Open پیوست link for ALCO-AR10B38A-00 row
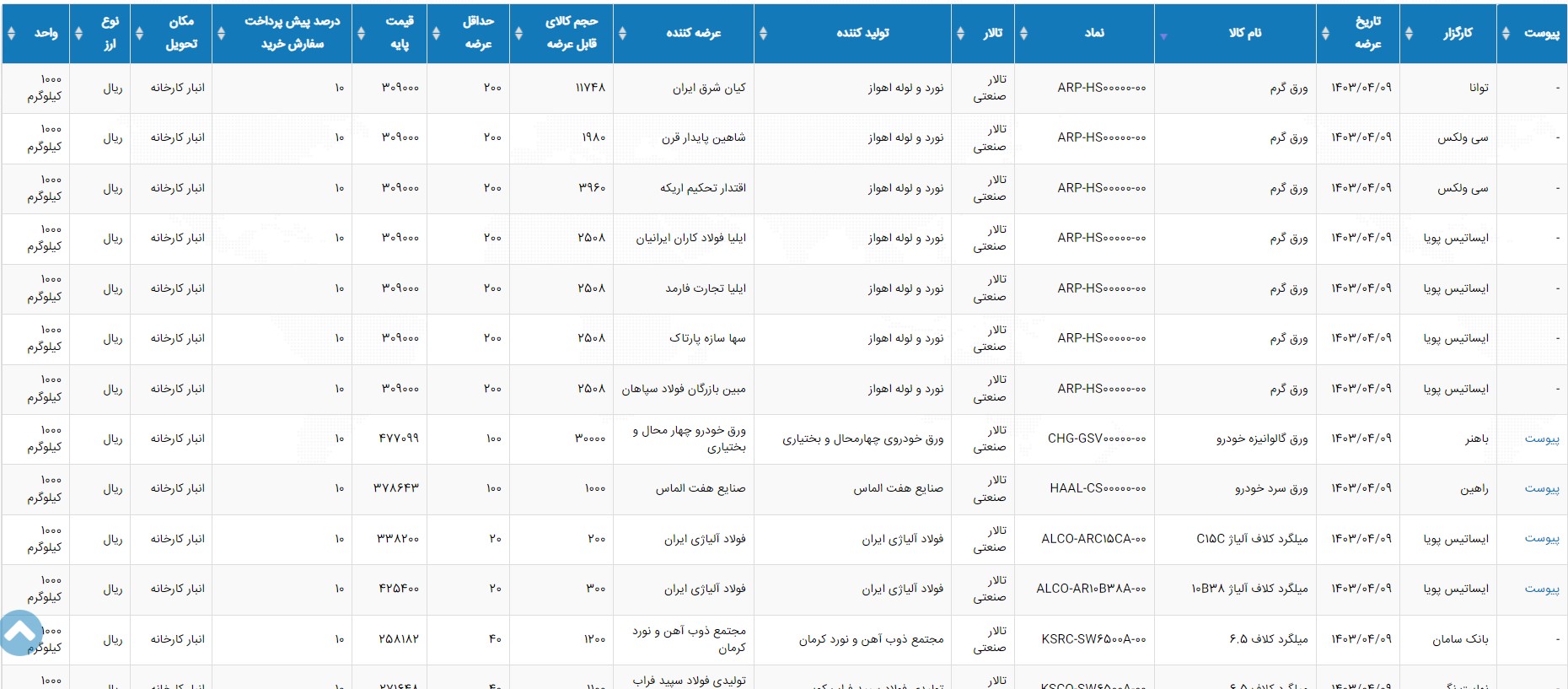Image resolution: width=1568 pixels, height=689 pixels. pos(1542,589)
